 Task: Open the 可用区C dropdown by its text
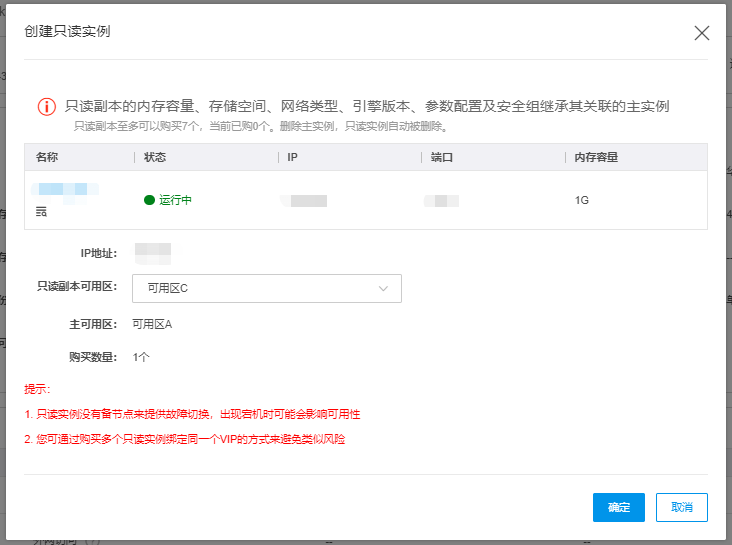168,289
